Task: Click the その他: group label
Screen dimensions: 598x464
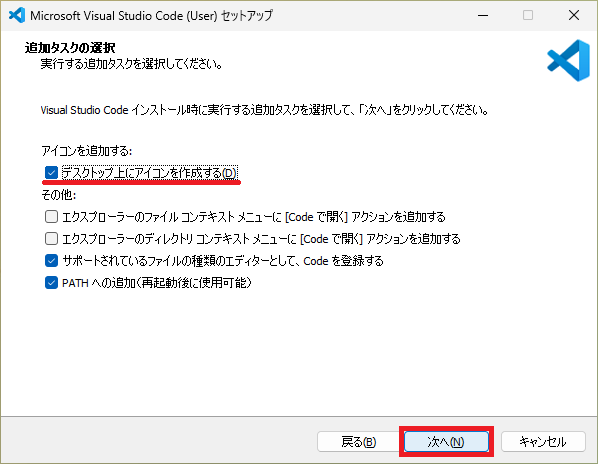Action: 59,195
